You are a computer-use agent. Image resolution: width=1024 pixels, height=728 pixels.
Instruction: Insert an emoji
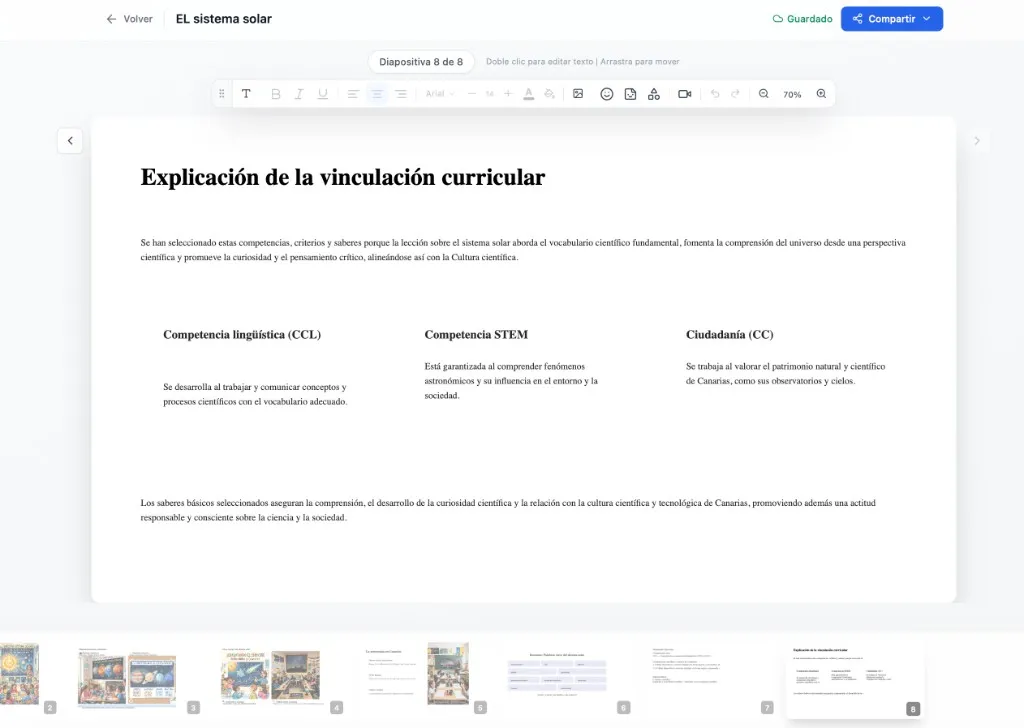click(x=607, y=94)
